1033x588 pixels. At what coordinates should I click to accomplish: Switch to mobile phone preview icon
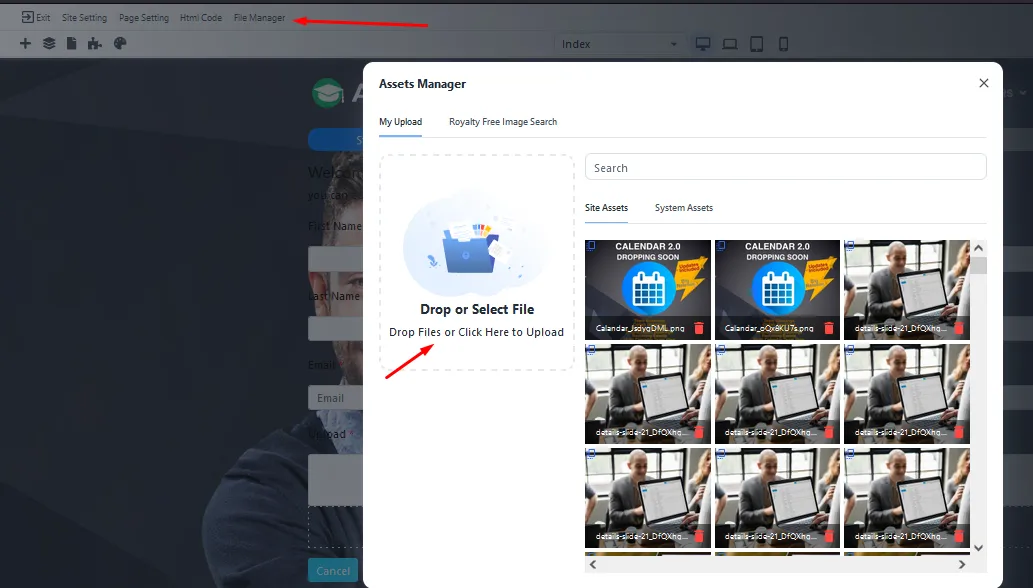tap(783, 44)
